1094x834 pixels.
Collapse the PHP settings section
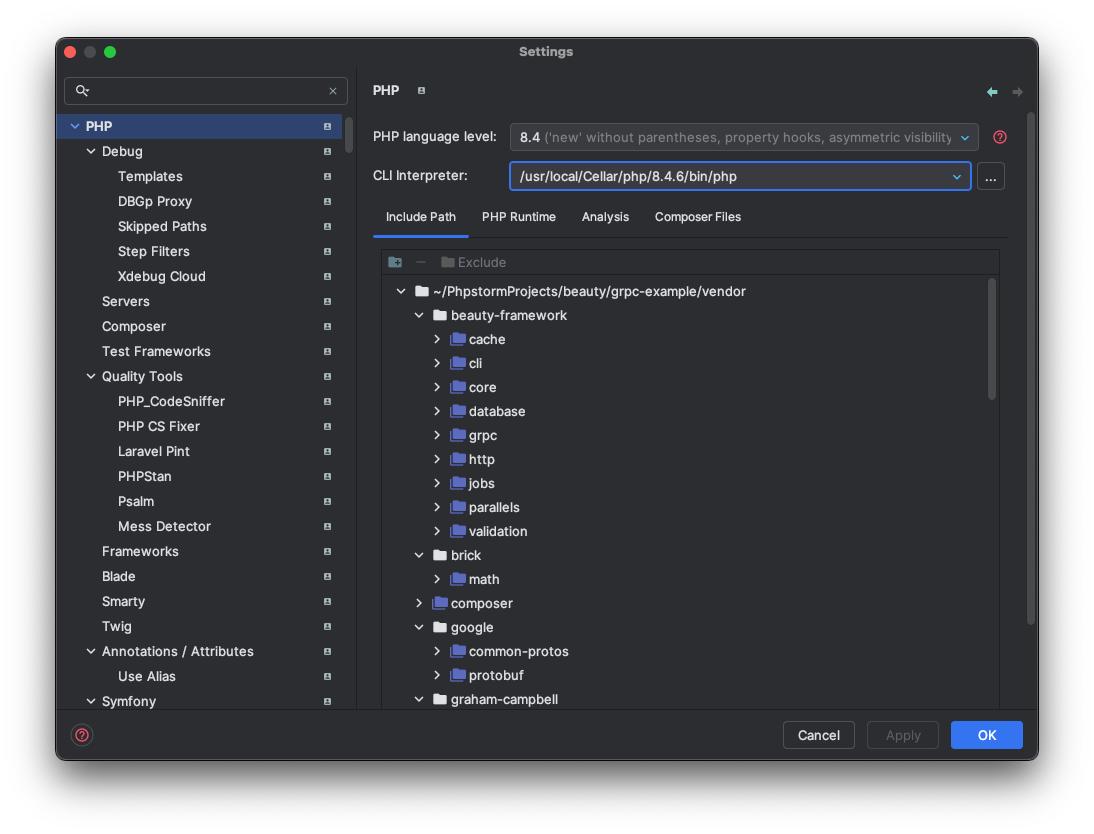click(x=75, y=126)
